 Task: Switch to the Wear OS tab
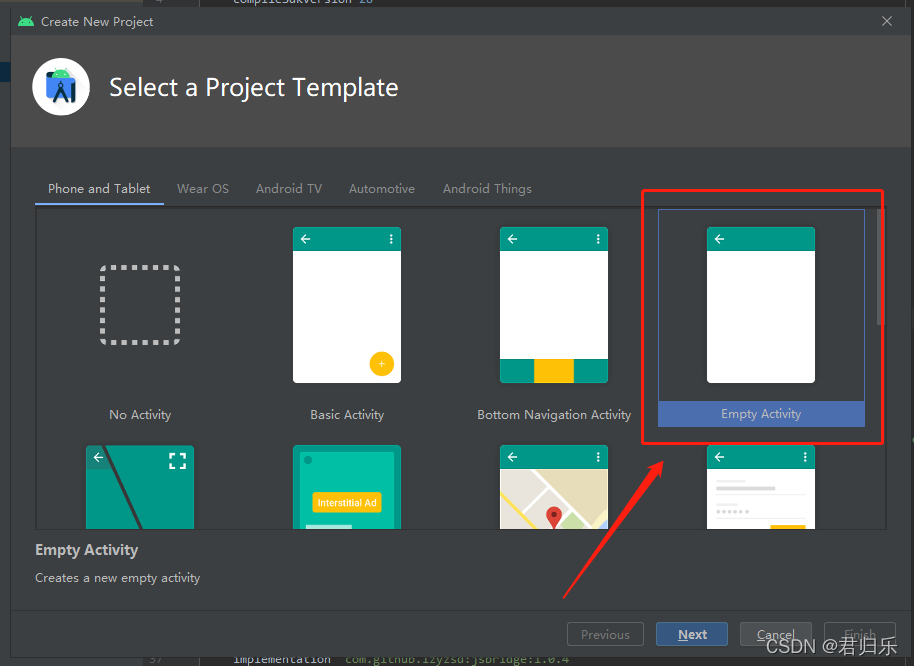[203, 188]
